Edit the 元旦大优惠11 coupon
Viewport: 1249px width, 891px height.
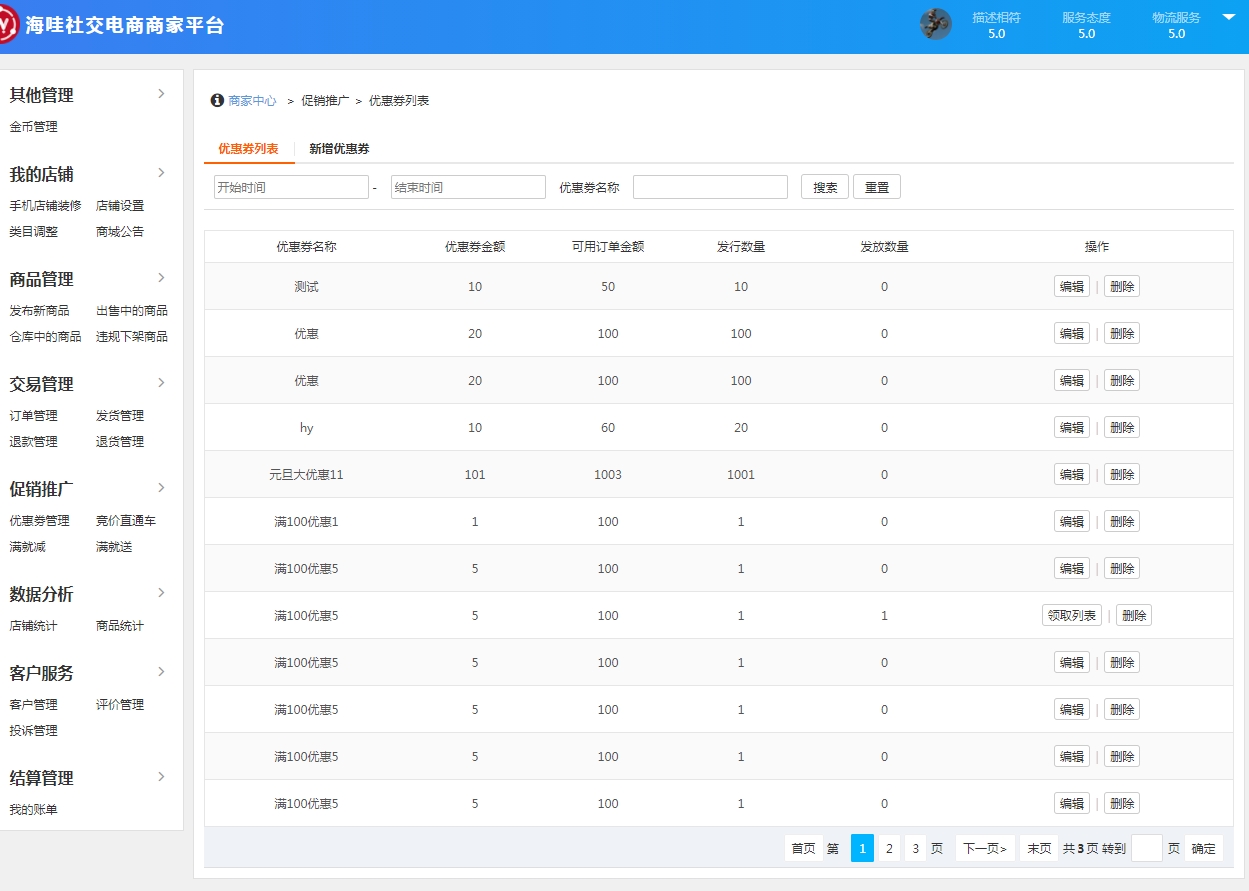pos(1072,474)
